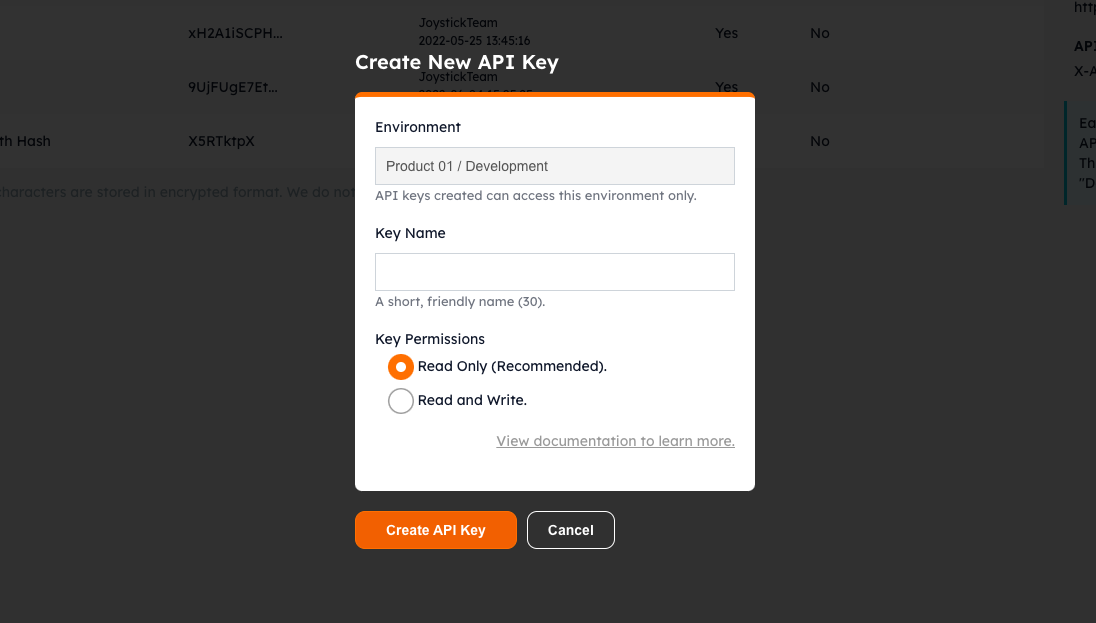Click 'Yes' in the xH2A1iSCPH row
This screenshot has height=623, width=1096.
726,33
